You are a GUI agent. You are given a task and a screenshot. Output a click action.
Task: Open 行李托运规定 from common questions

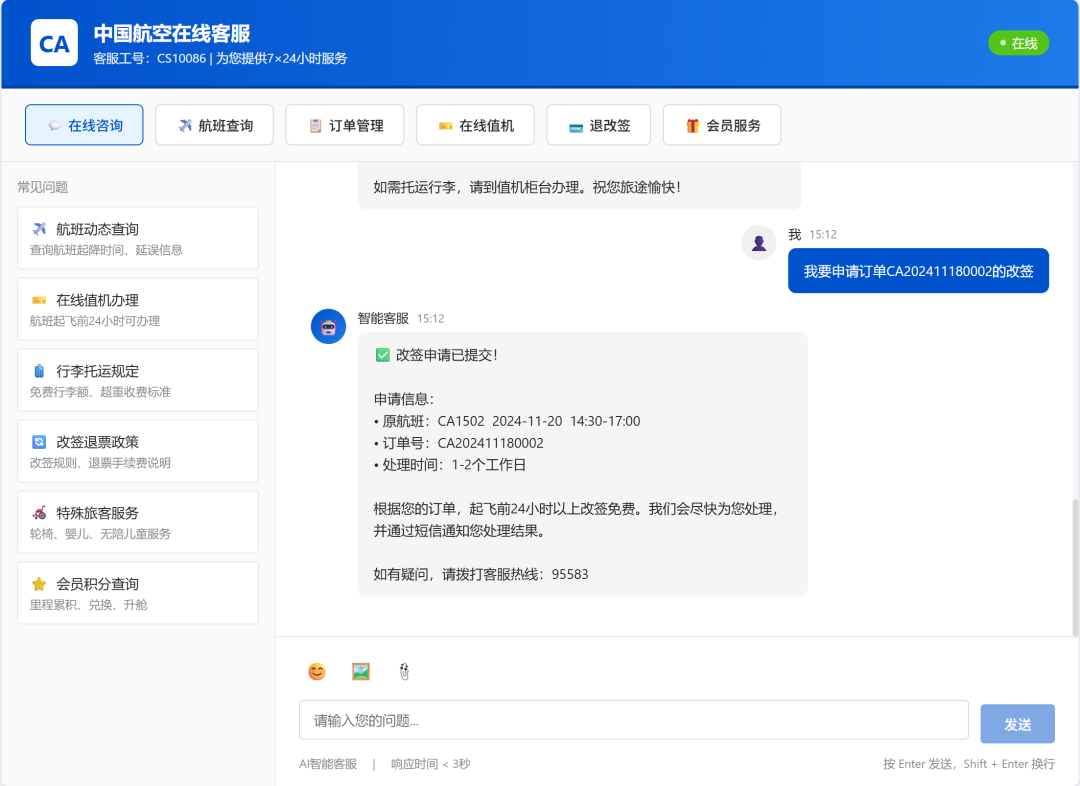pyautogui.click(x=137, y=380)
